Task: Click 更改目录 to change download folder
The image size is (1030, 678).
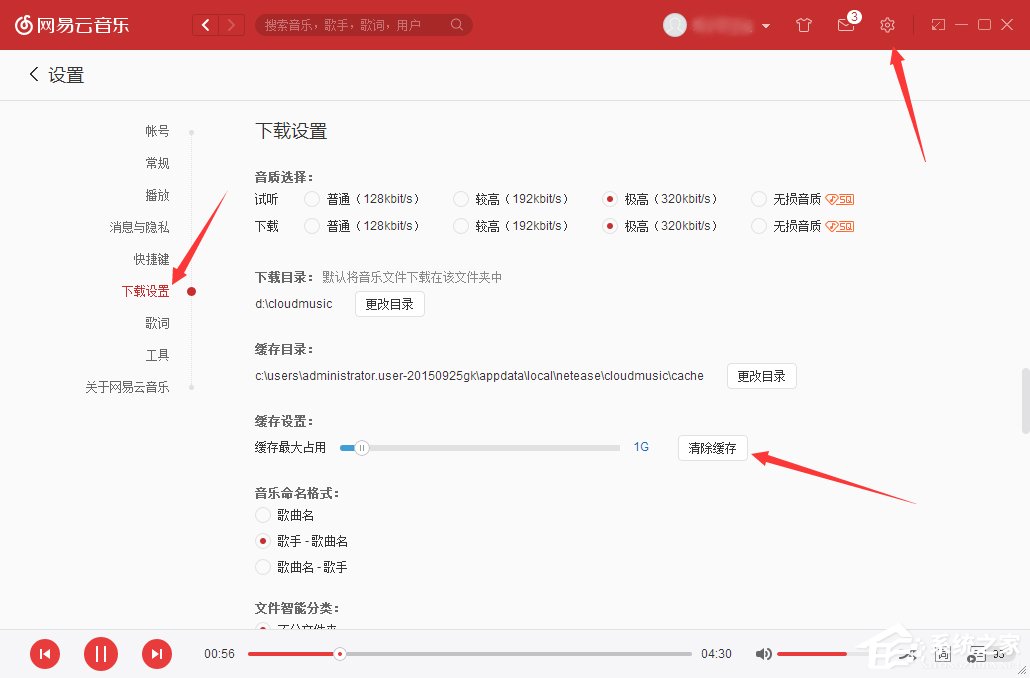Action: [389, 304]
